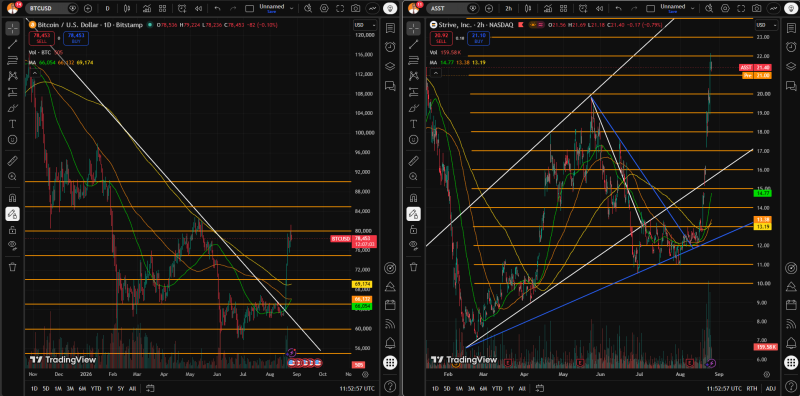The width and height of the screenshot is (800, 396).
Task: Toggle magnet mode in the ASST drawing toolbar
Action: click(x=412, y=198)
